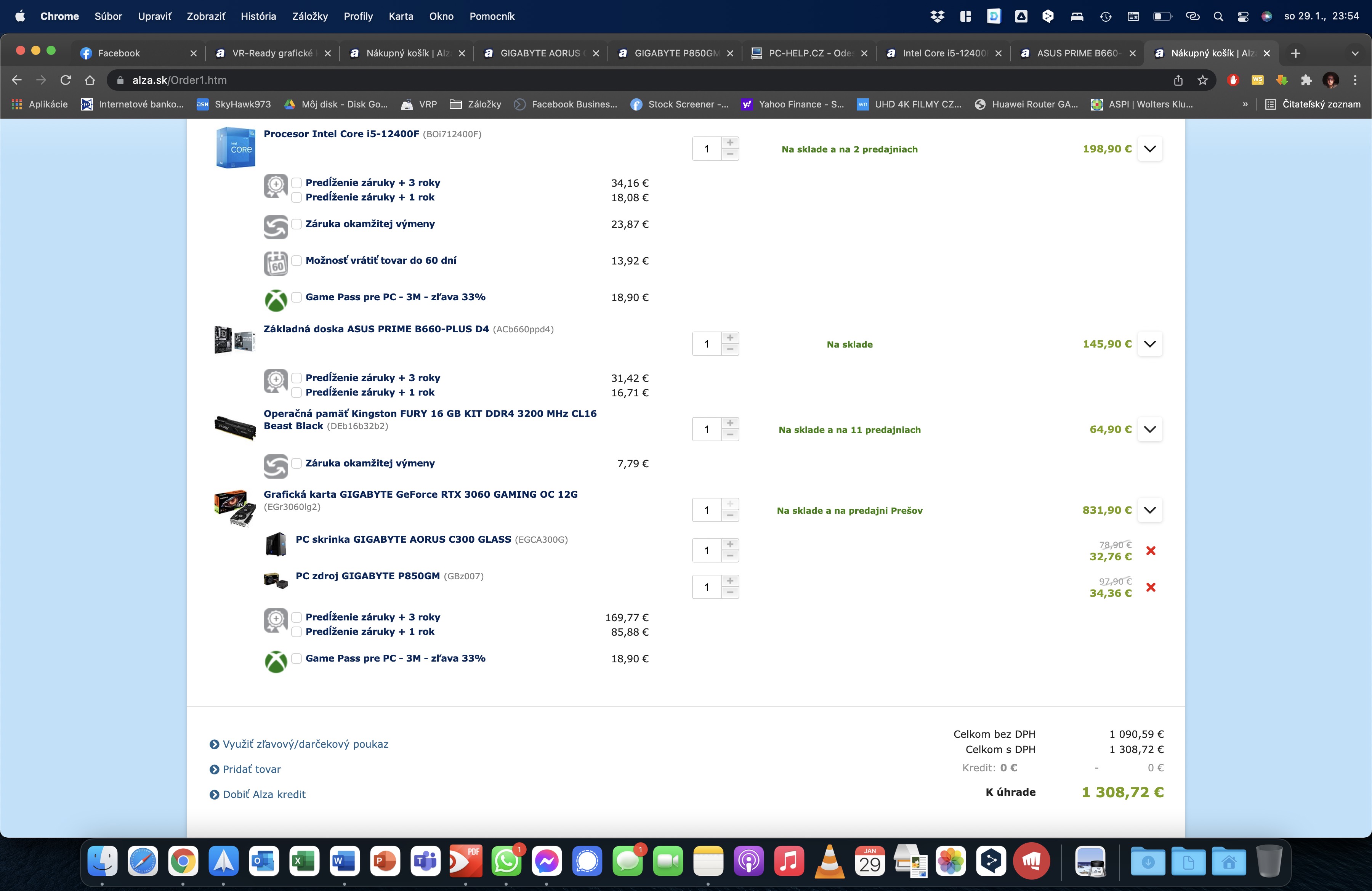This screenshot has height=891, width=1372.
Task: Go to home page via house icon
Action: pos(90,80)
